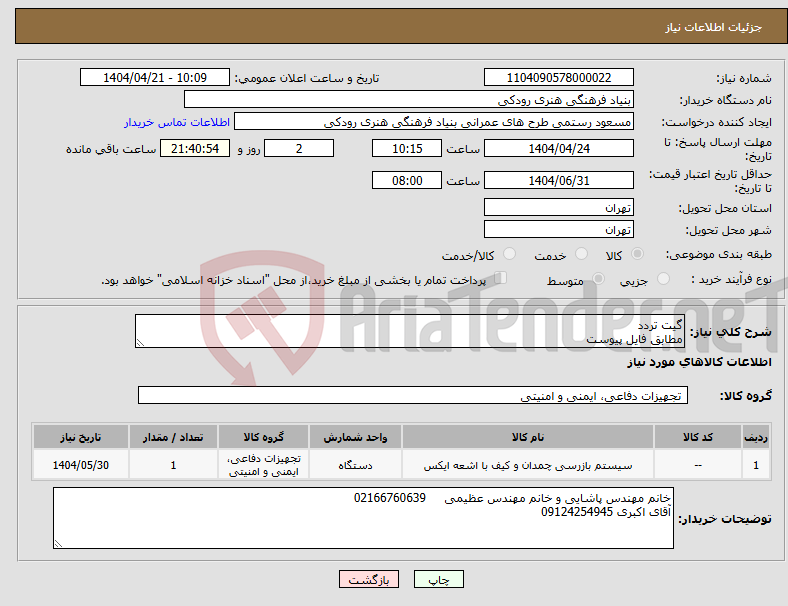Click the row number cell 1
788x606 pixels.
pyautogui.click(x=756, y=465)
